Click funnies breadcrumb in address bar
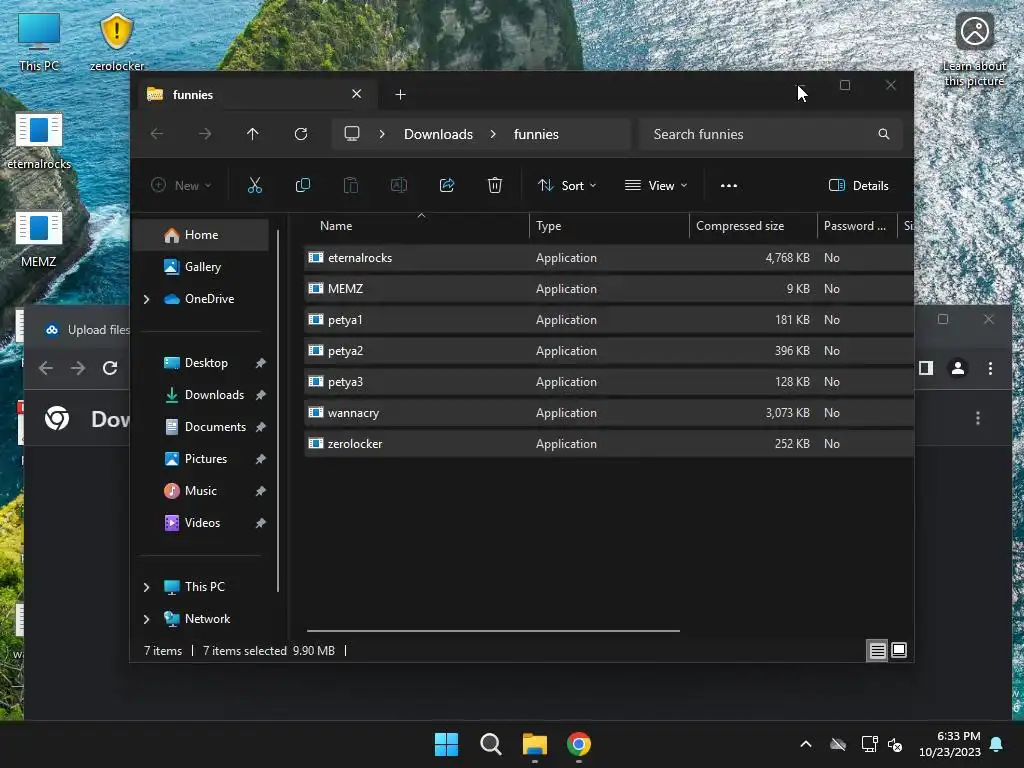 point(536,134)
